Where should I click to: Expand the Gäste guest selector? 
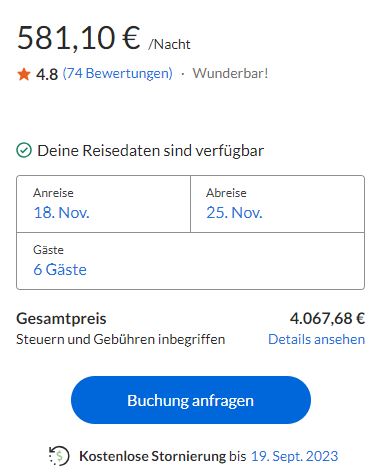pyautogui.click(x=190, y=261)
